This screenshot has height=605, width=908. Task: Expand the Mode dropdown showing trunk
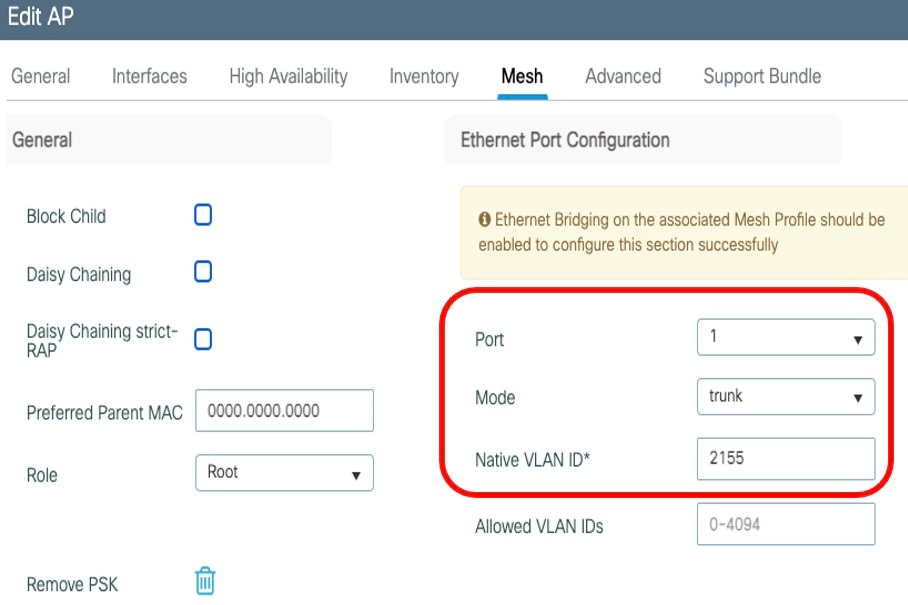click(785, 396)
